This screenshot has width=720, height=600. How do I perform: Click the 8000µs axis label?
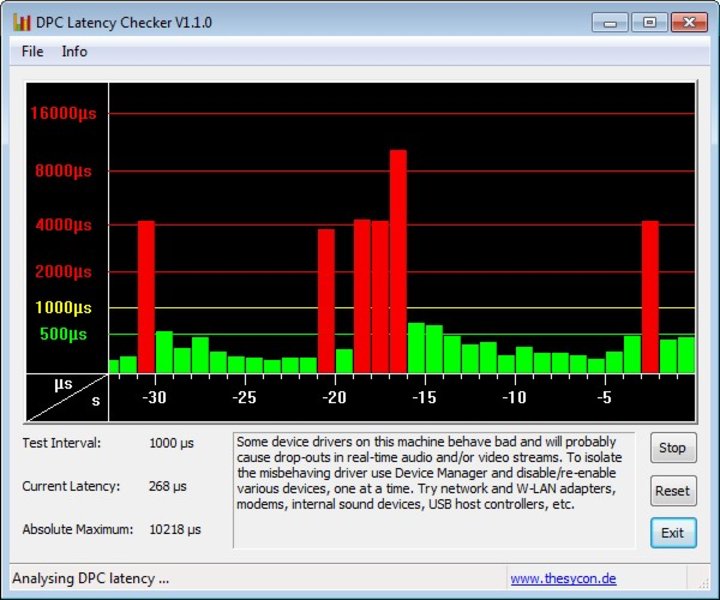click(63, 171)
